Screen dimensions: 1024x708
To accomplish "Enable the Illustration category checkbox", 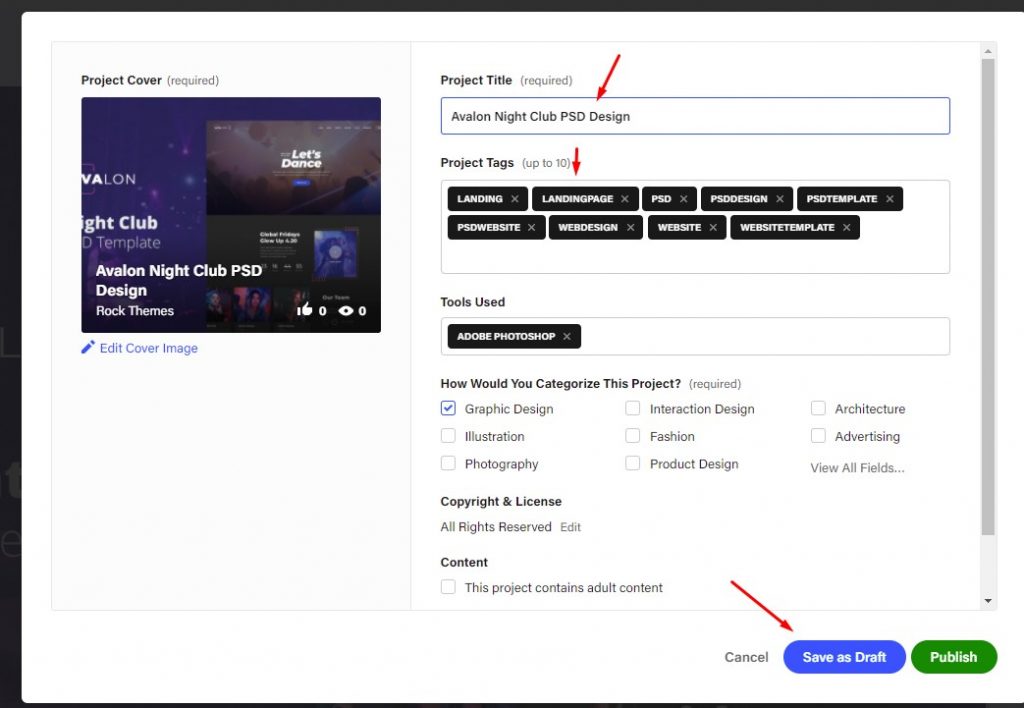I will pos(448,436).
